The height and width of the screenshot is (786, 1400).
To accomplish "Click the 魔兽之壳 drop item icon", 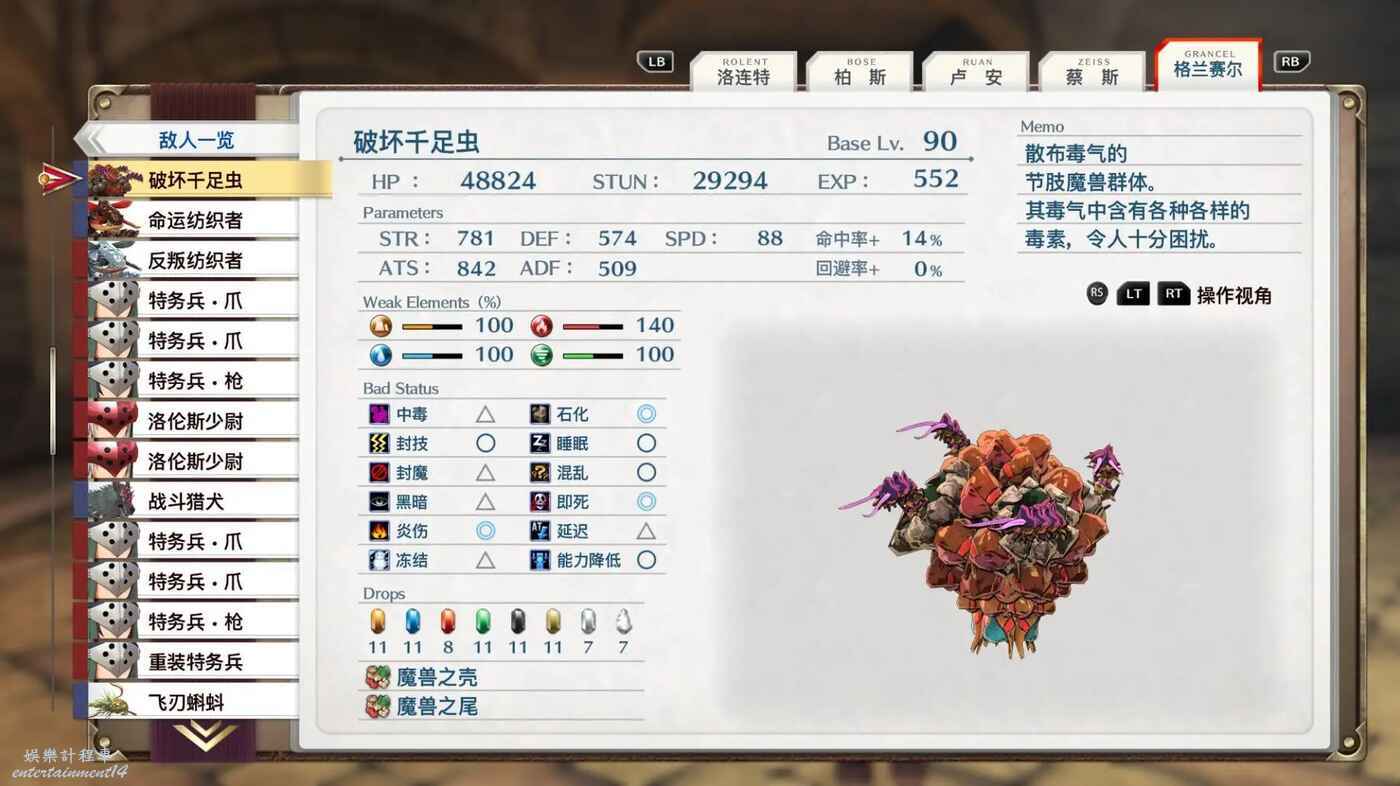I will coord(377,678).
